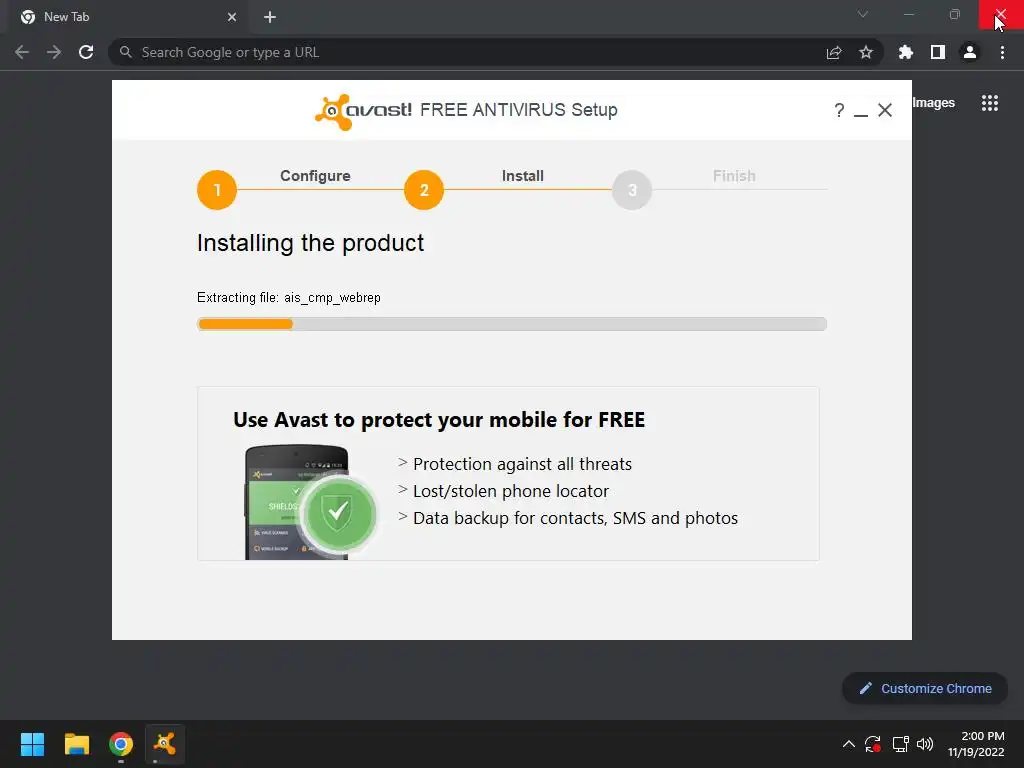Select step 3 Finish circle

(x=632, y=190)
